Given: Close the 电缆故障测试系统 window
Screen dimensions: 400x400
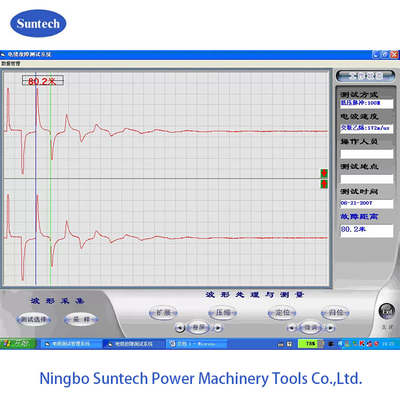Looking at the screenshot, I should (395, 54).
